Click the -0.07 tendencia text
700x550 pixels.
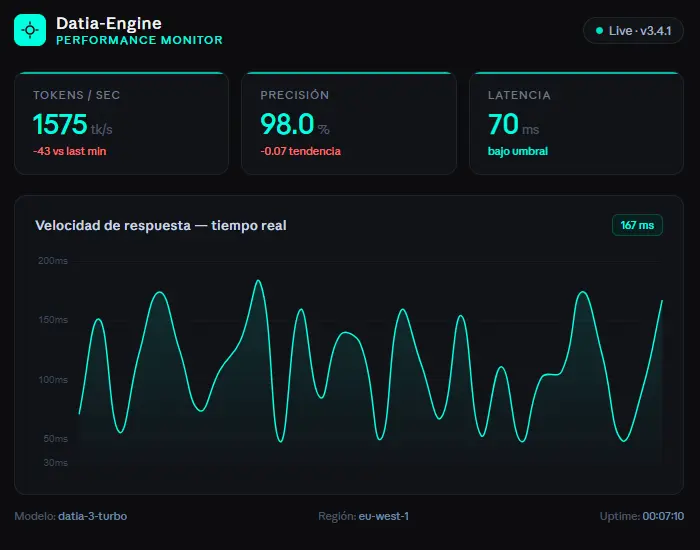click(x=300, y=151)
